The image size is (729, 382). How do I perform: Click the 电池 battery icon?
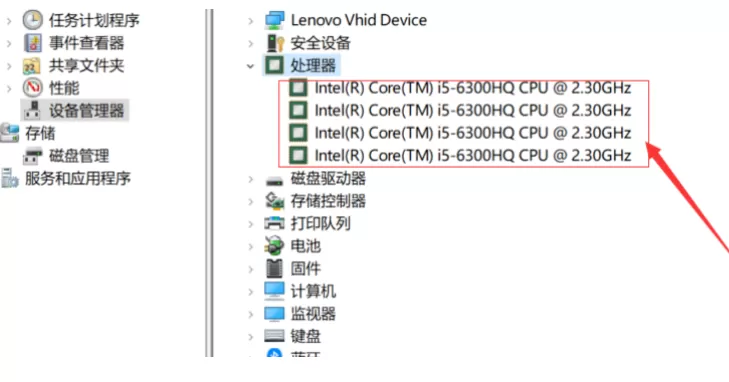pos(274,246)
